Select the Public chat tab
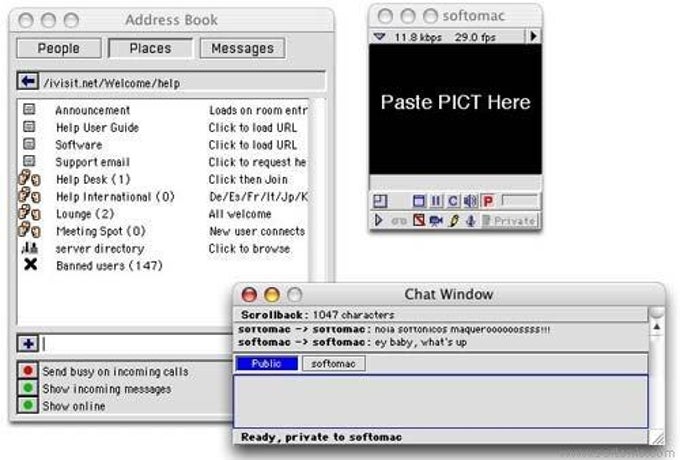The width and height of the screenshot is (680, 460). [267, 363]
